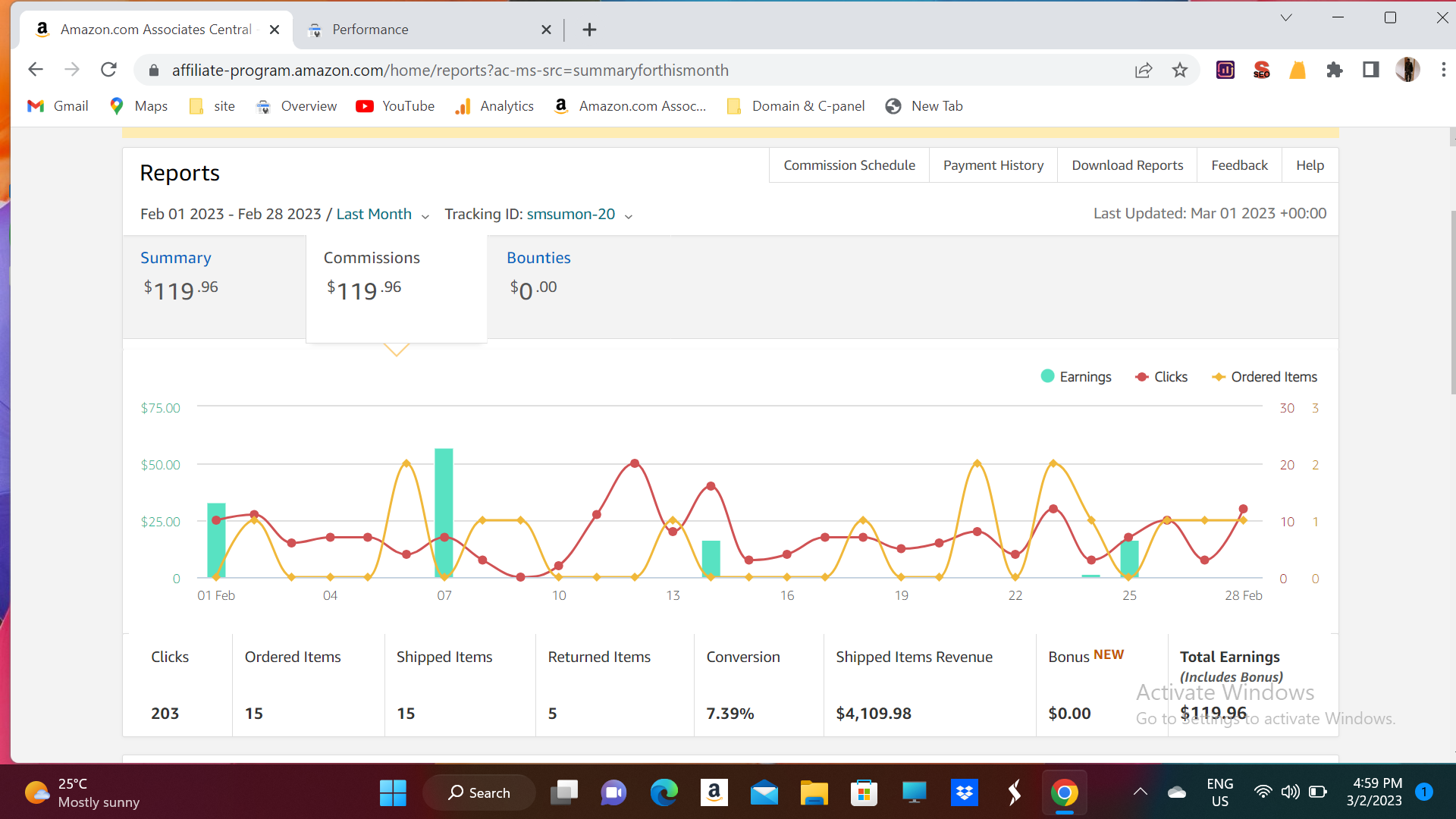
Task: Open the Teams chat taskbar icon
Action: [x=613, y=793]
